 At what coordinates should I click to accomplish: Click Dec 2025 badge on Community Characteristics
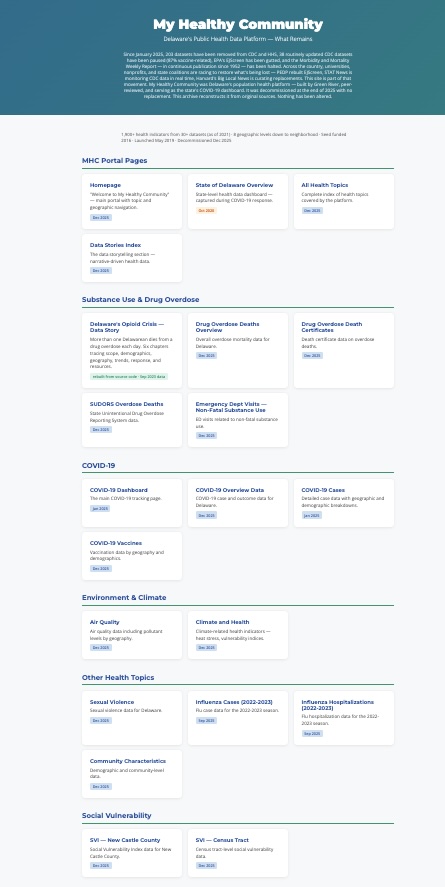101,786
